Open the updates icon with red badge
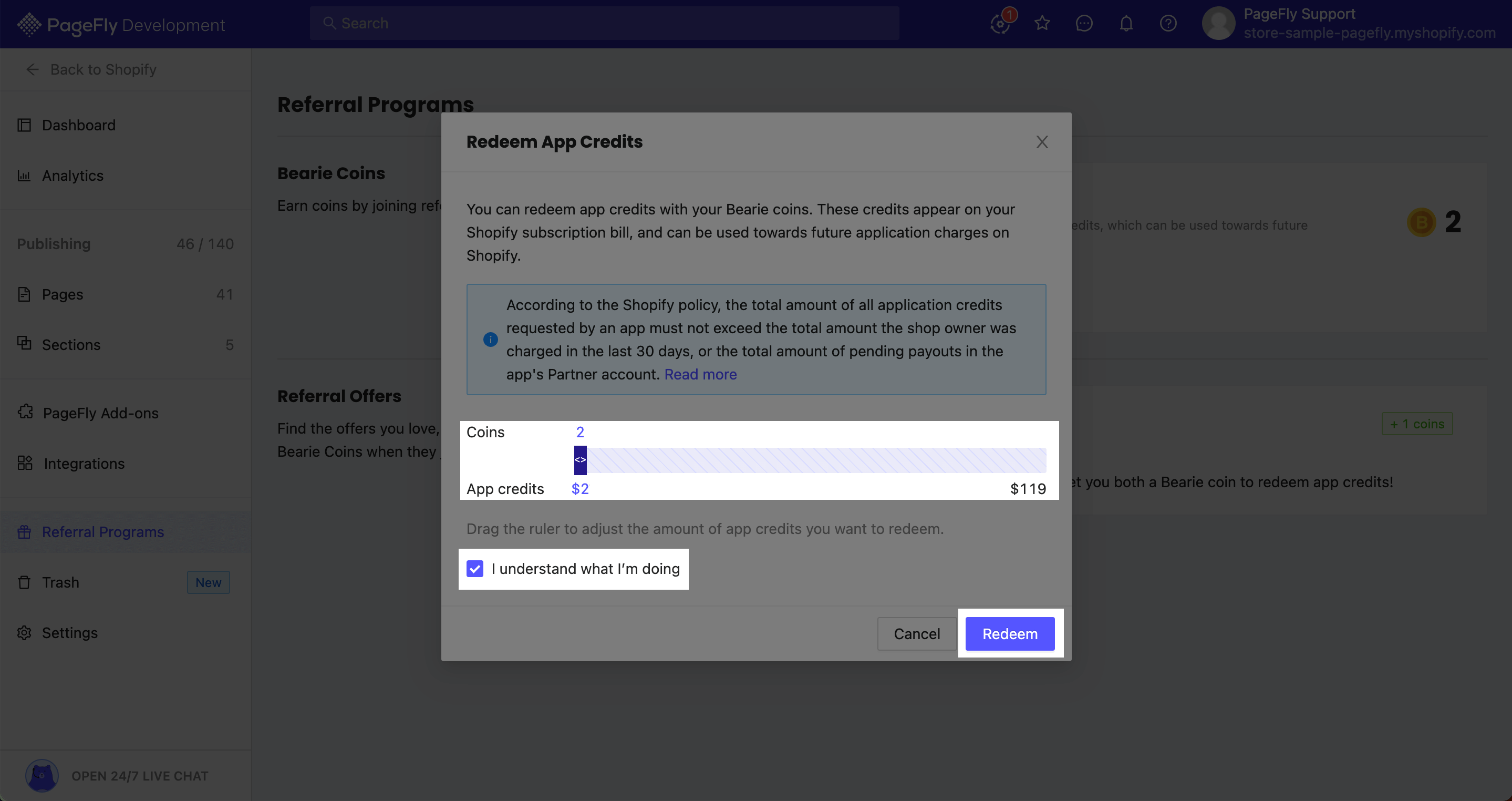This screenshot has width=1512, height=801. tap(1001, 23)
